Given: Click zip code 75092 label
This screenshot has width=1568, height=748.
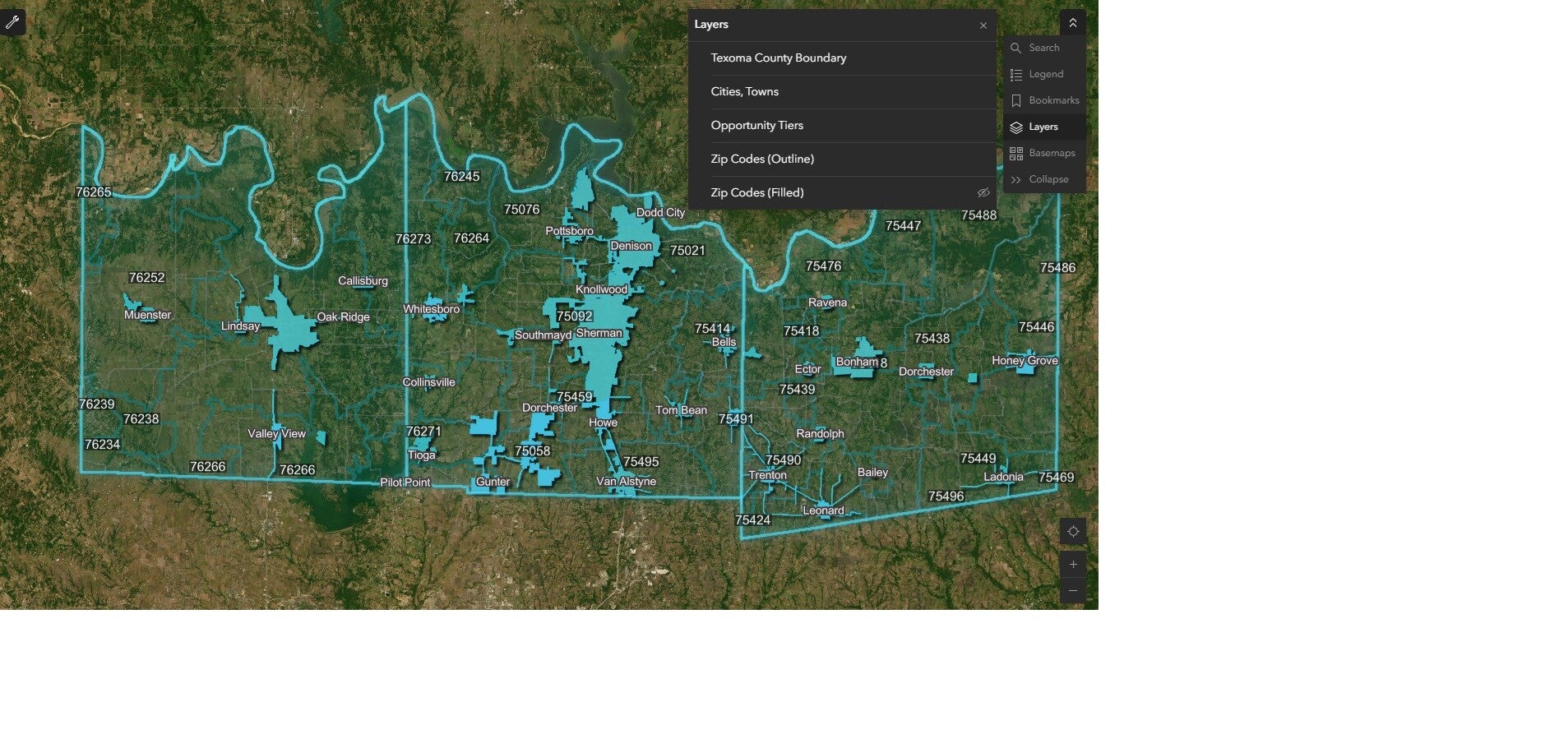Looking at the screenshot, I should point(574,316).
